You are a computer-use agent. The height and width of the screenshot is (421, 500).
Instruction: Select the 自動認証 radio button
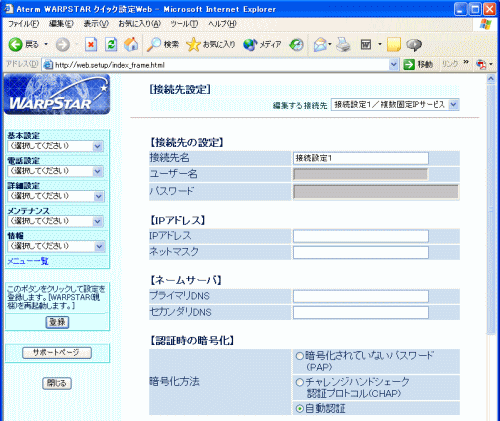pos(300,409)
